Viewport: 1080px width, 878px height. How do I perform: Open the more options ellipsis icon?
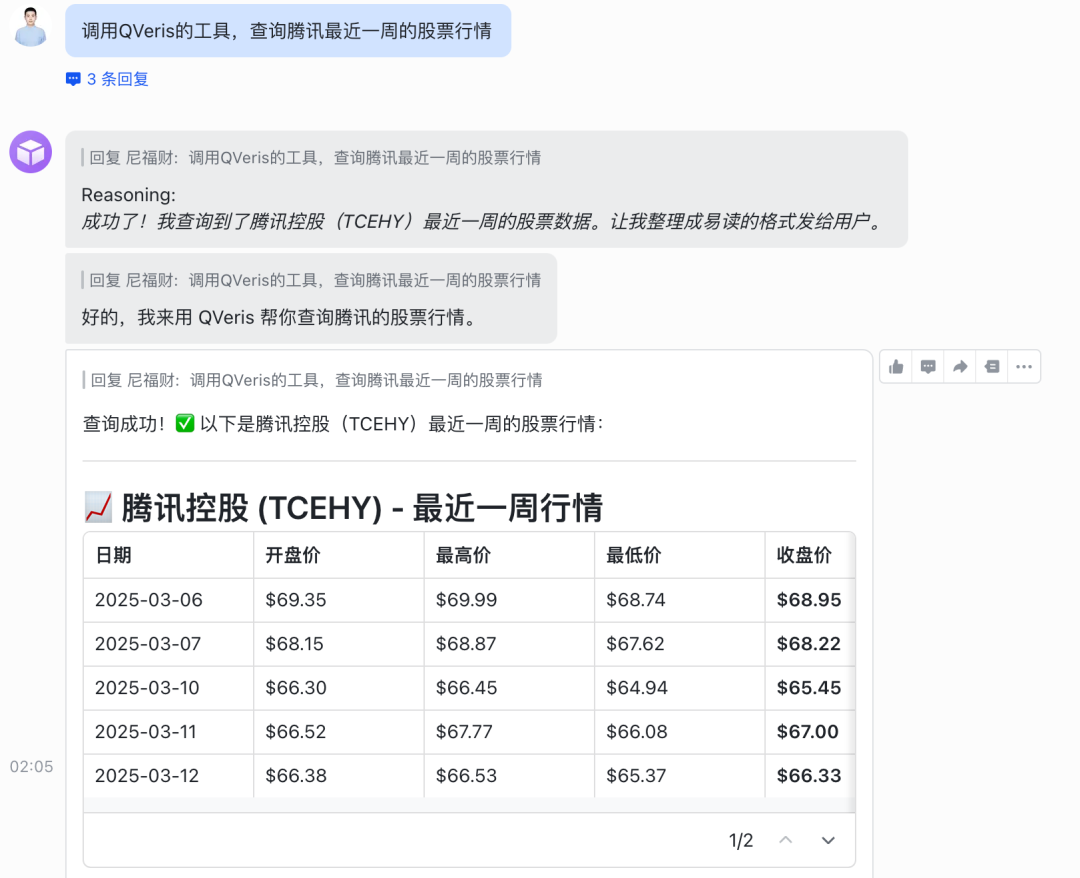coord(1023,366)
